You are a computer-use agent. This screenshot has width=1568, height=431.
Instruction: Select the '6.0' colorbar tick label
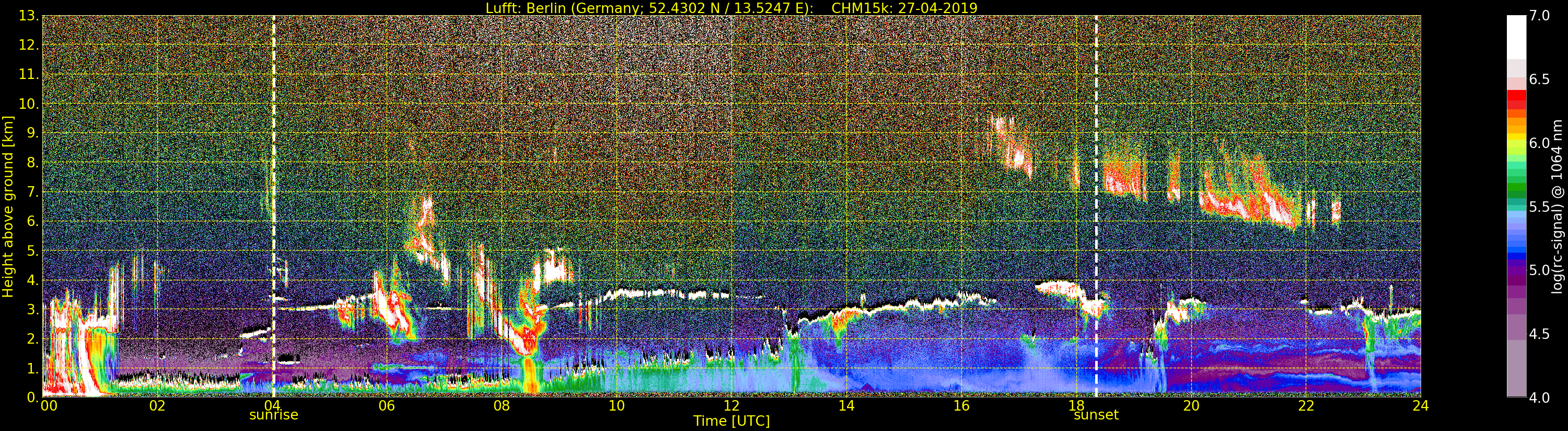pyautogui.click(x=1539, y=143)
